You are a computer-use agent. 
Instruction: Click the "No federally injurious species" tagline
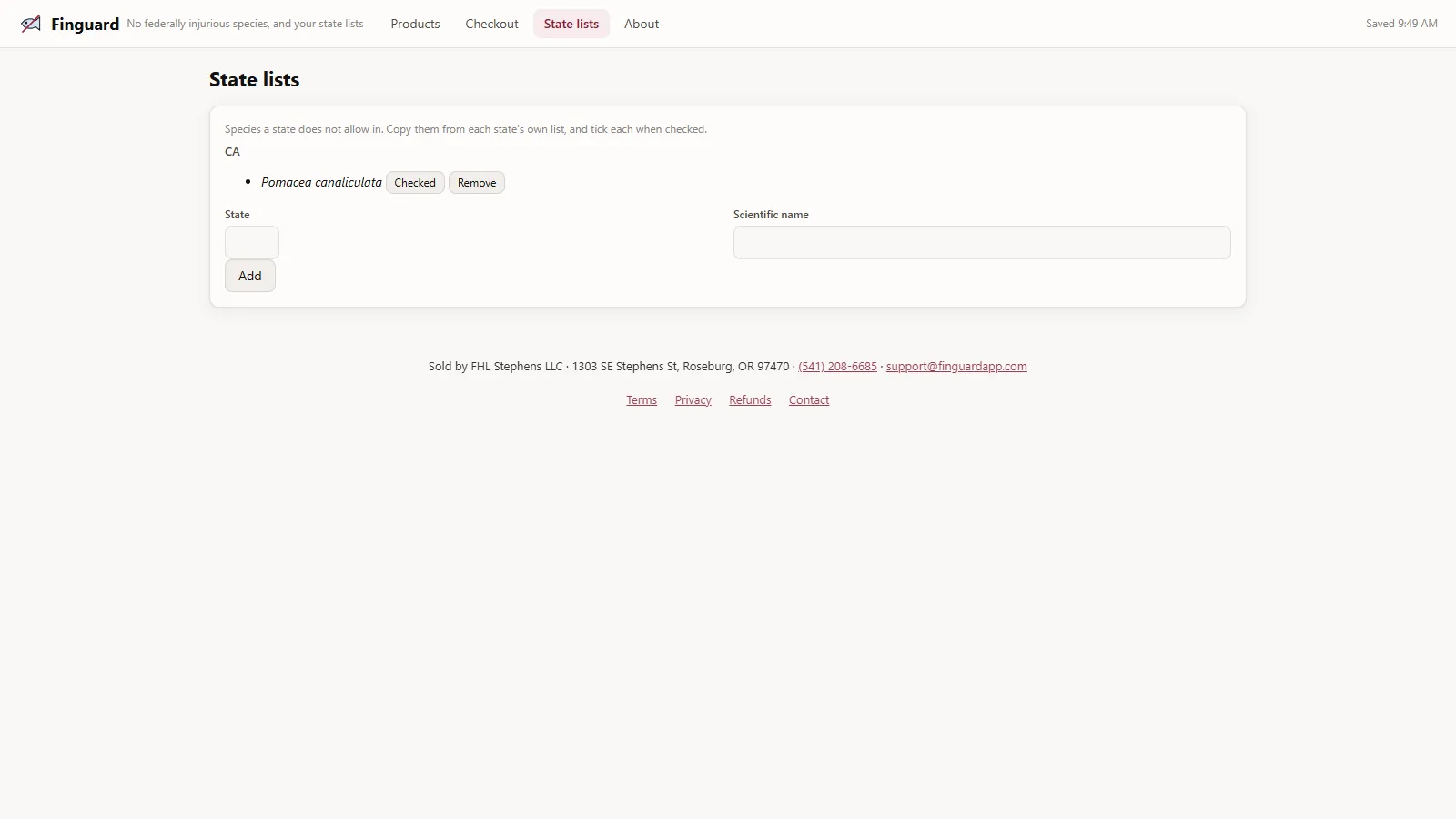point(245,24)
